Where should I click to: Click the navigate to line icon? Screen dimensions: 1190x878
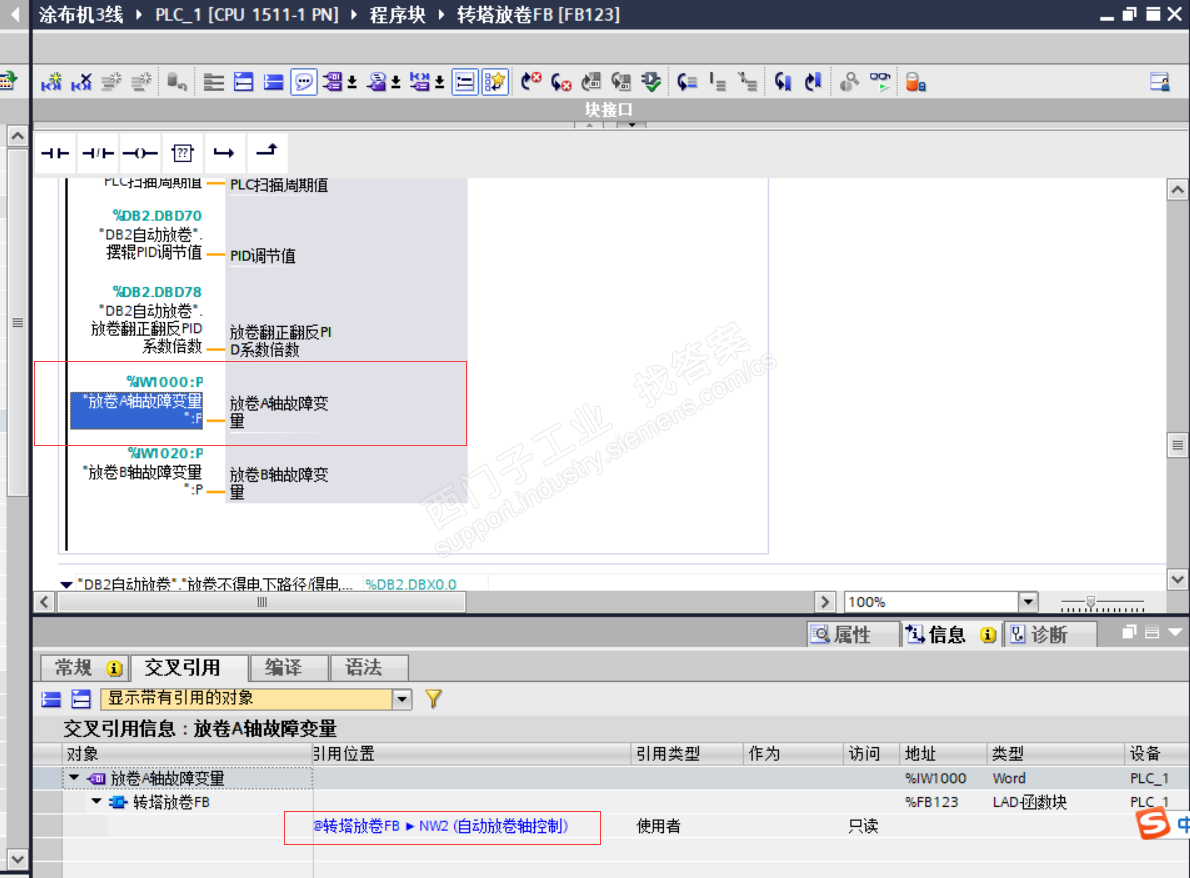[687, 82]
